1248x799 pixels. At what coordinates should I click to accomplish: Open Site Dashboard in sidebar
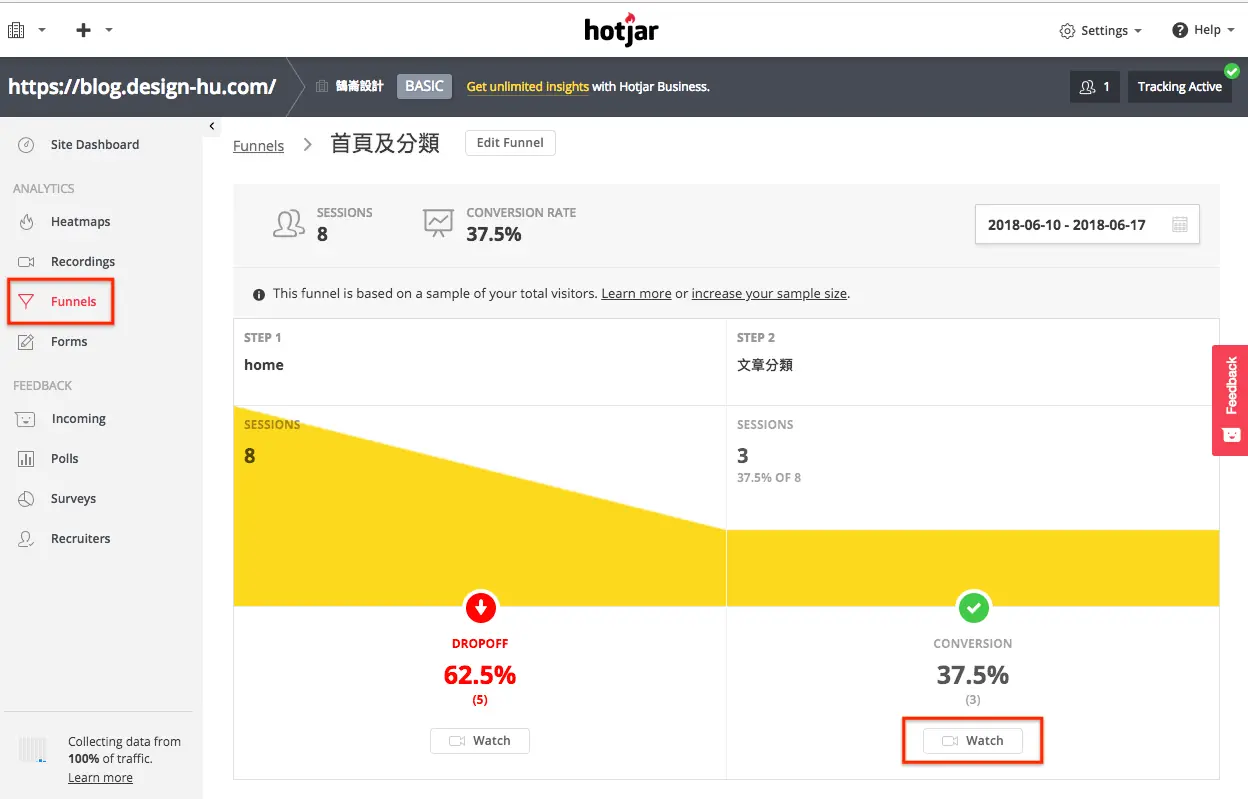click(x=95, y=144)
